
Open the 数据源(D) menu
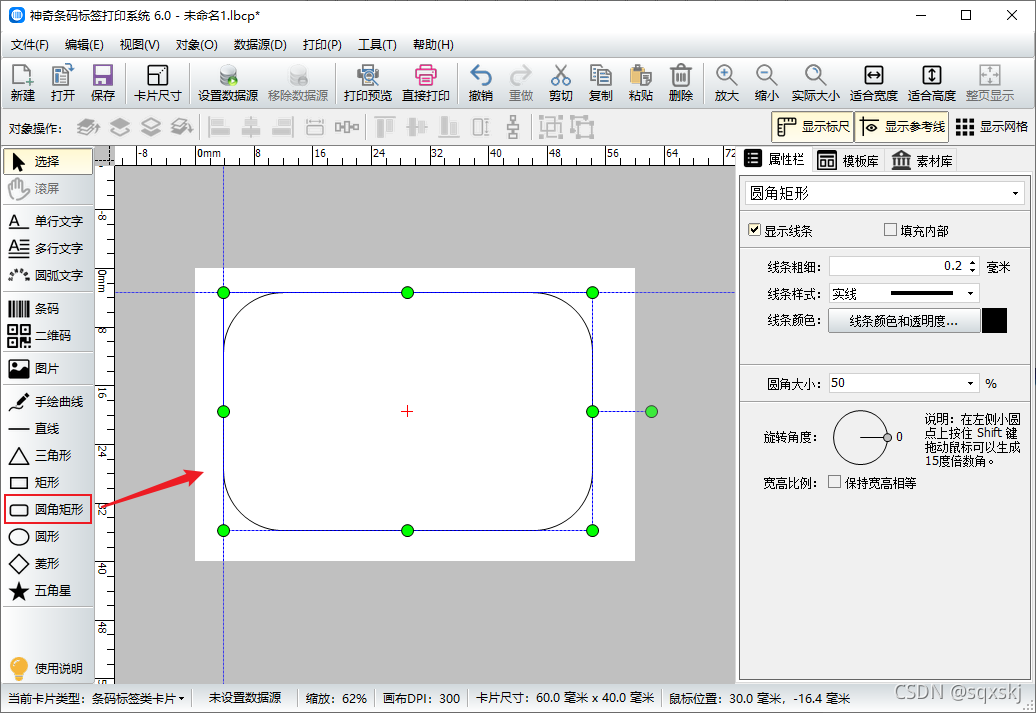tap(260, 44)
